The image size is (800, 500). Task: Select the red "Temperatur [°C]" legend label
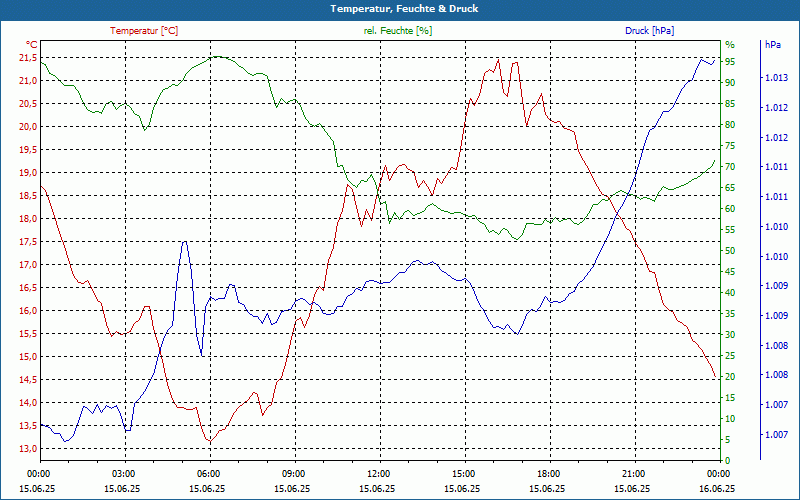click(144, 31)
